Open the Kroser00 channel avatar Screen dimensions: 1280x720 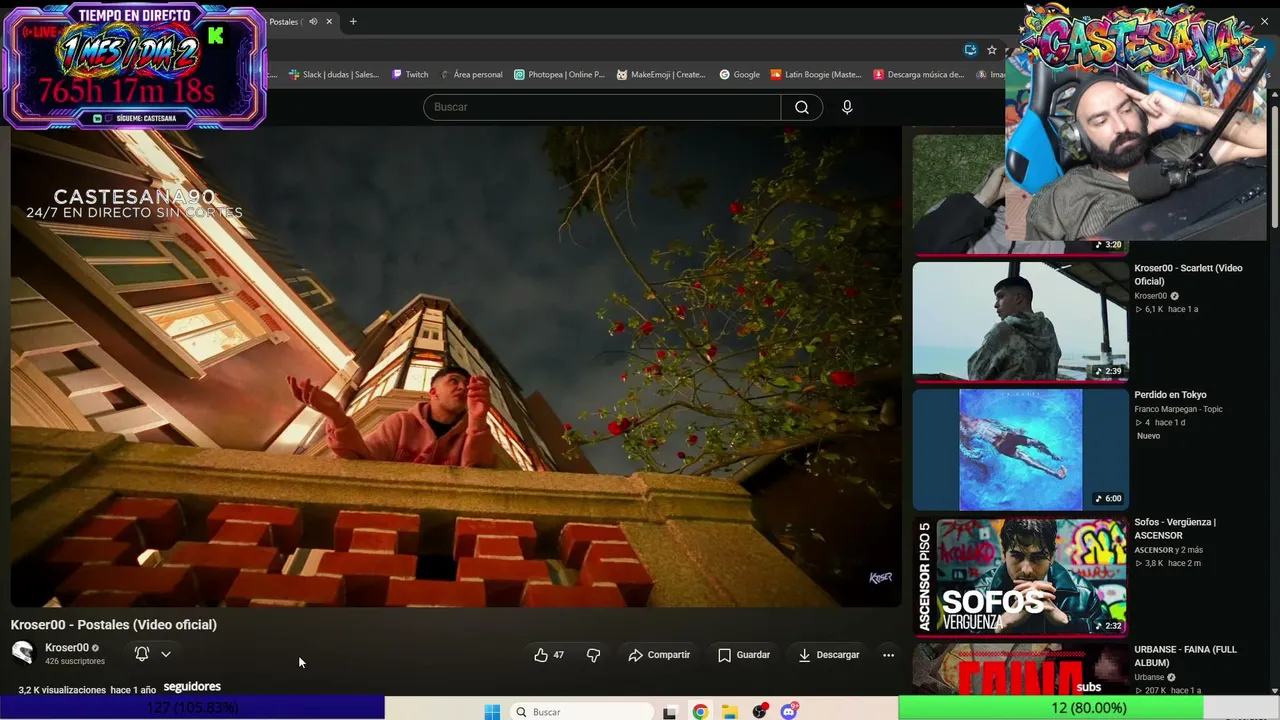[x=23, y=654]
